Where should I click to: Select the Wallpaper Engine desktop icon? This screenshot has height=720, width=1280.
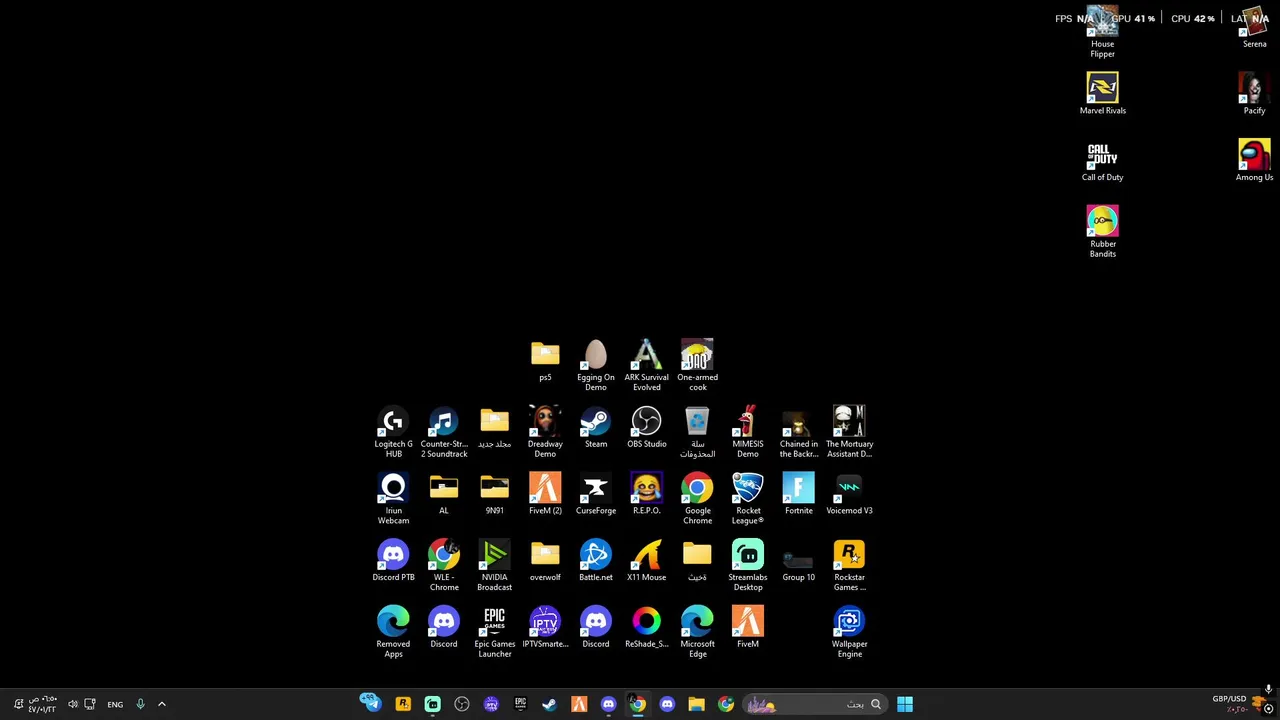[x=849, y=632]
